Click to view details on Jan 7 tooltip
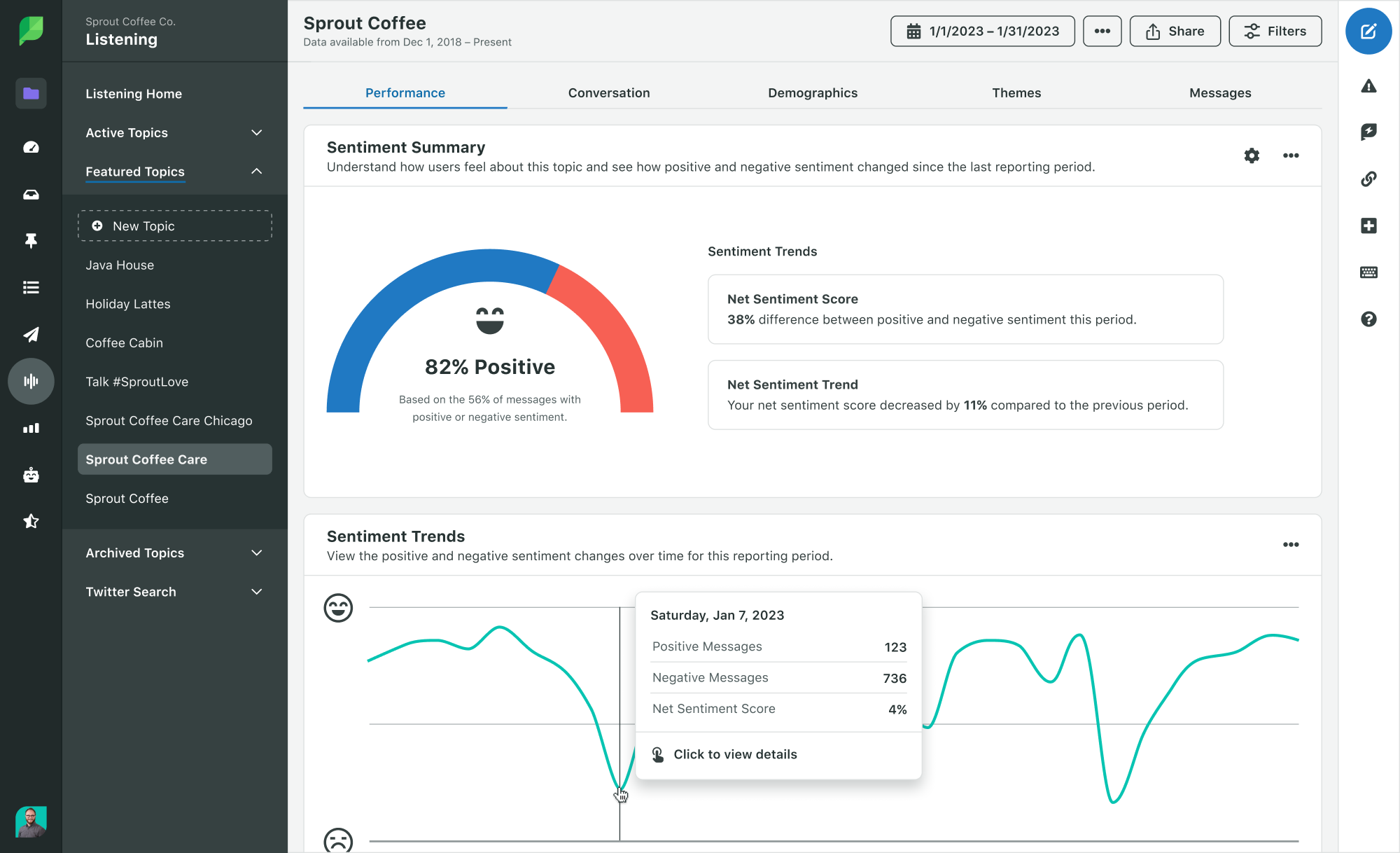 click(x=734, y=754)
